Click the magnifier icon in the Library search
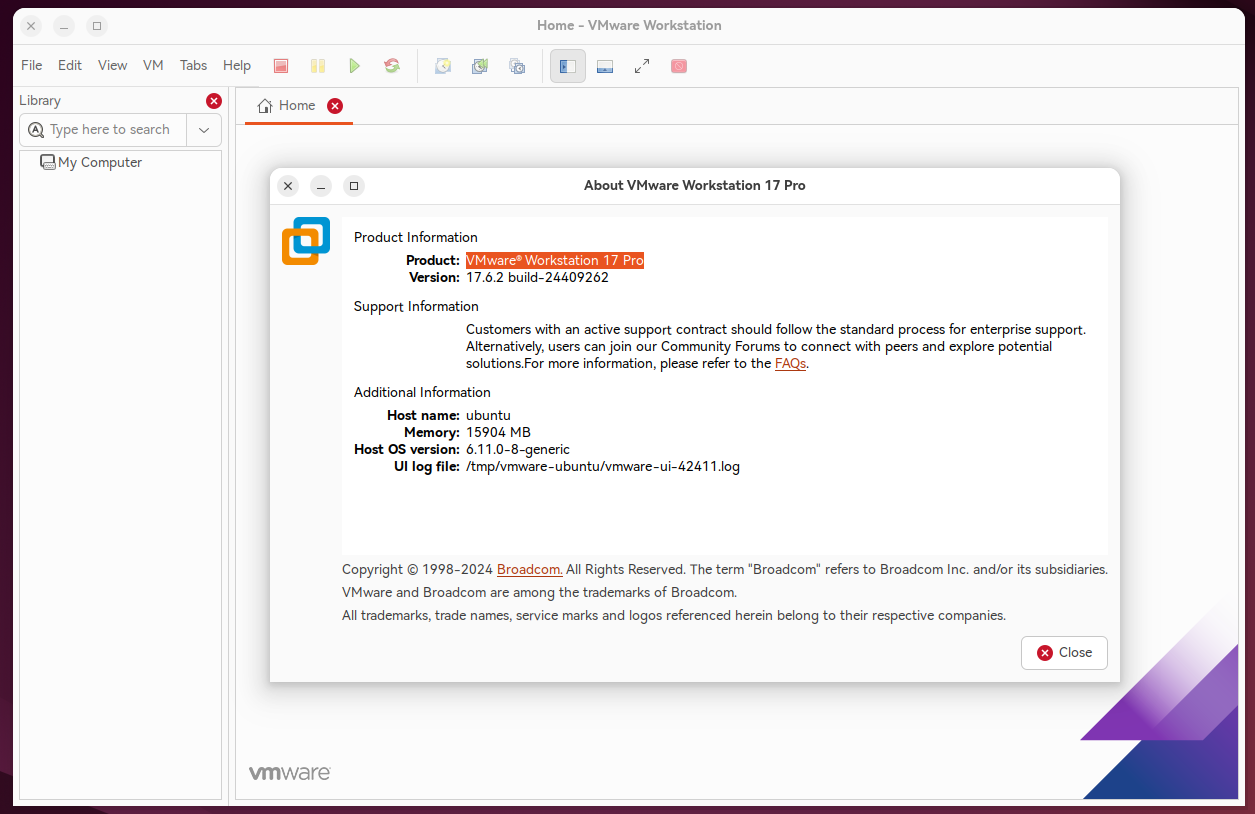This screenshot has height=814, width=1255. (x=37, y=130)
